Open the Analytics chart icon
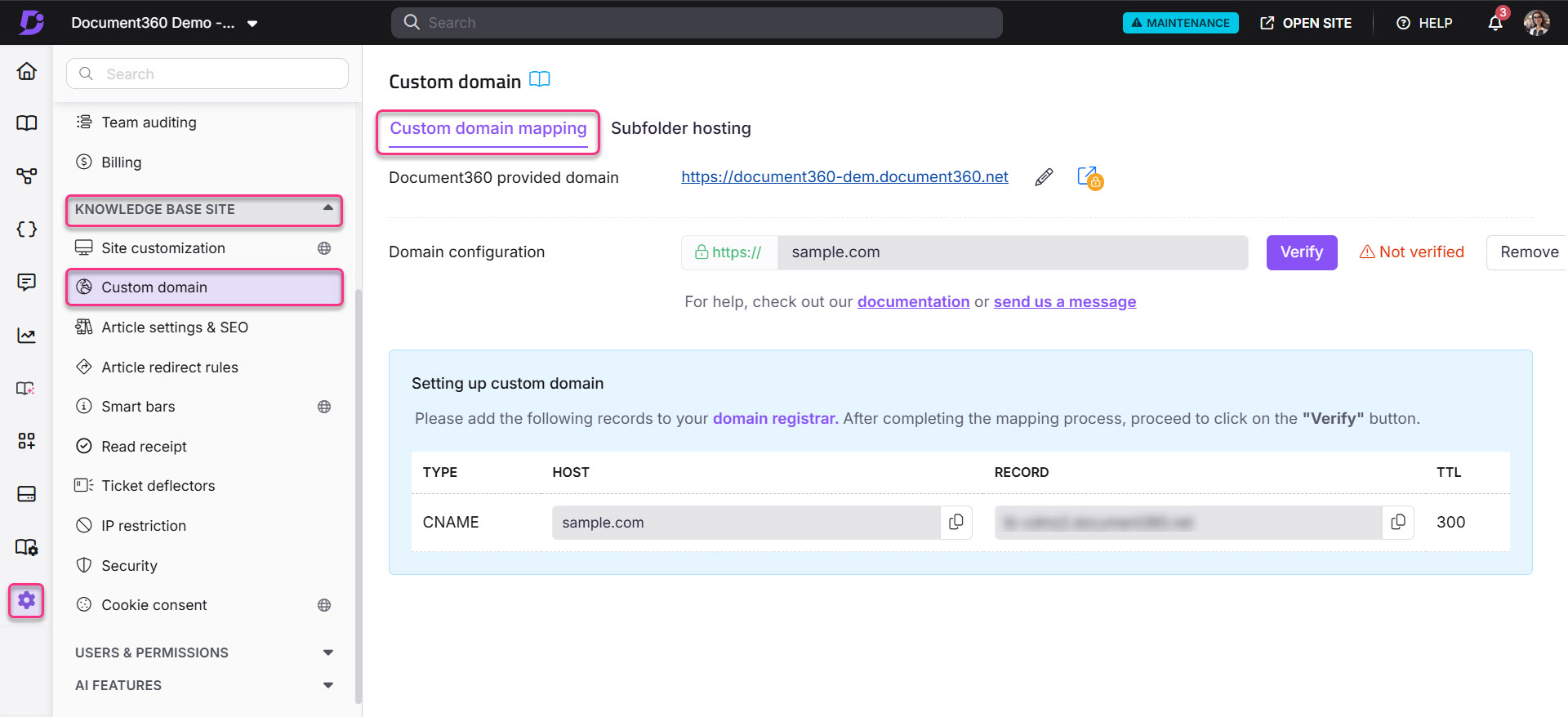1568x717 pixels. click(26, 335)
